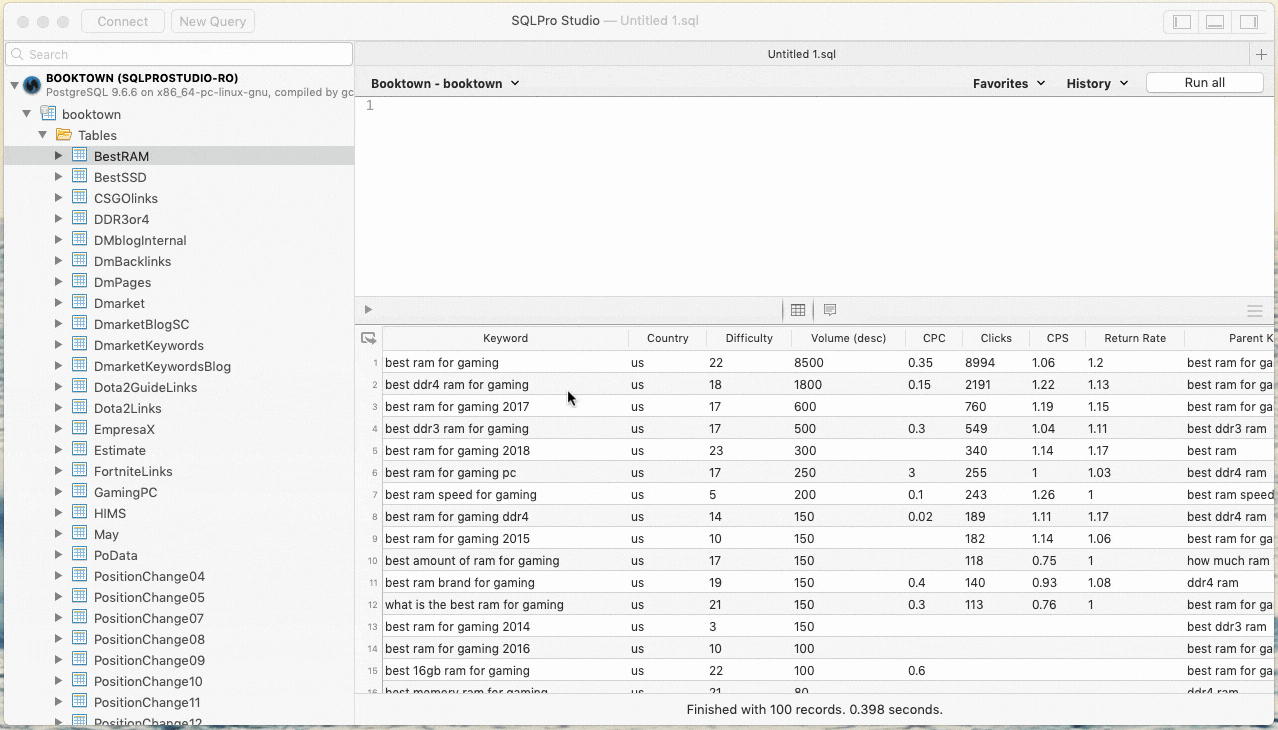Click the clicks value 2191
This screenshot has width=1278, height=730.
point(980,385)
